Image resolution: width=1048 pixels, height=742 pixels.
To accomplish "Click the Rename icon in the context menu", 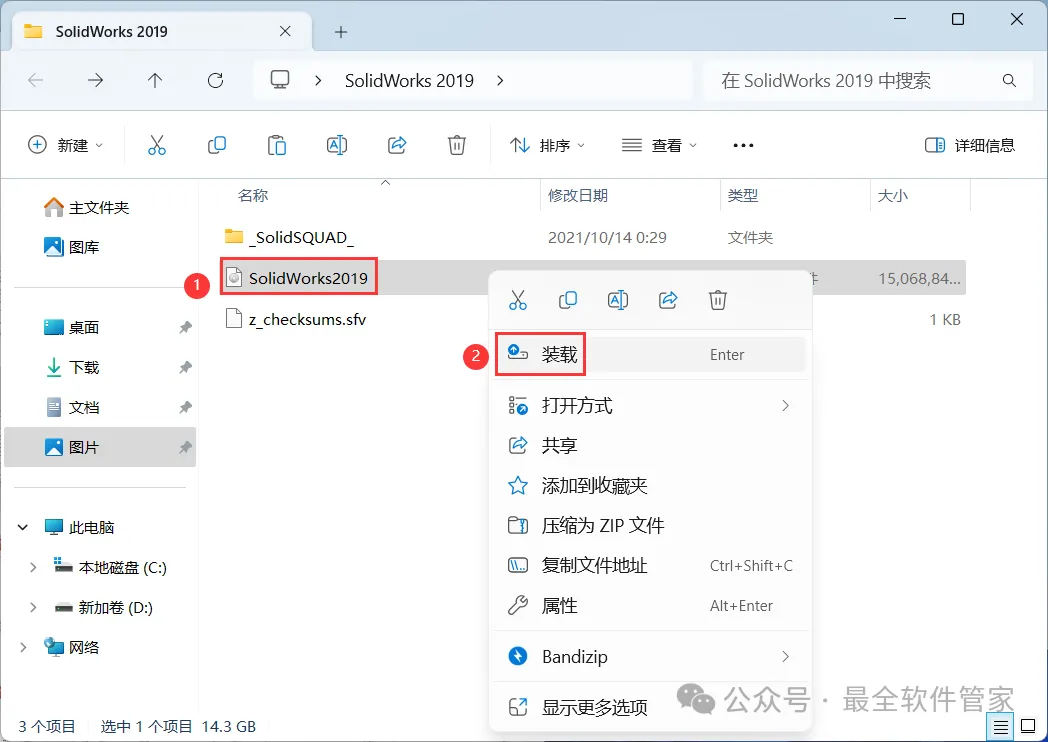I will pos(618,300).
